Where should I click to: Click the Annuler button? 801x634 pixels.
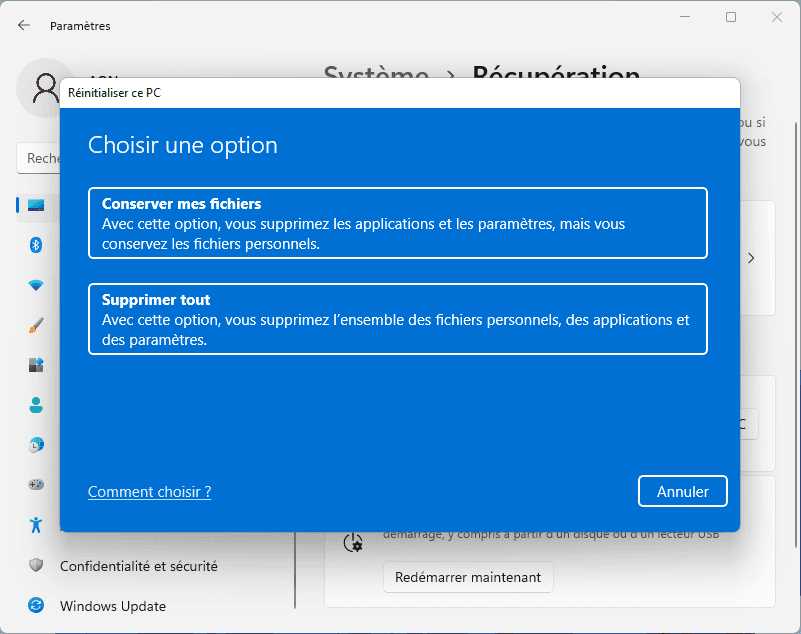[682, 491]
